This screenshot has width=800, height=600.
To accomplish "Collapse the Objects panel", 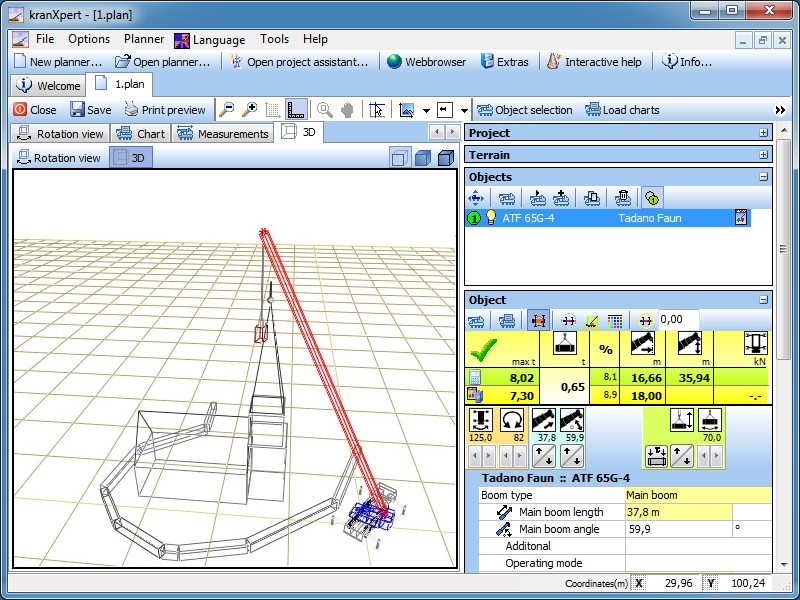I will pos(764,177).
